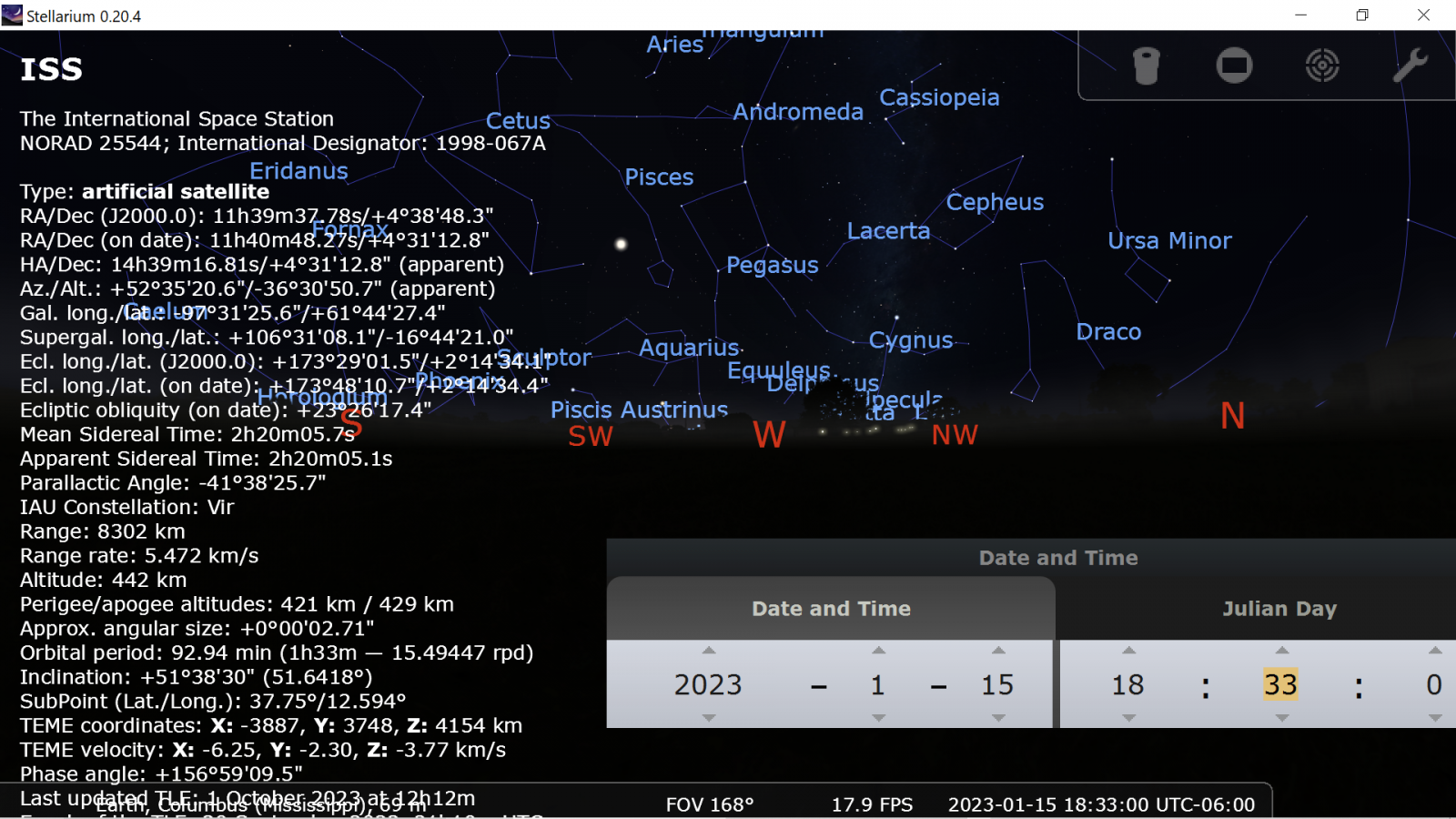The height and width of the screenshot is (819, 1456).
Task: Click the year field showing 2023
Action: (x=708, y=684)
